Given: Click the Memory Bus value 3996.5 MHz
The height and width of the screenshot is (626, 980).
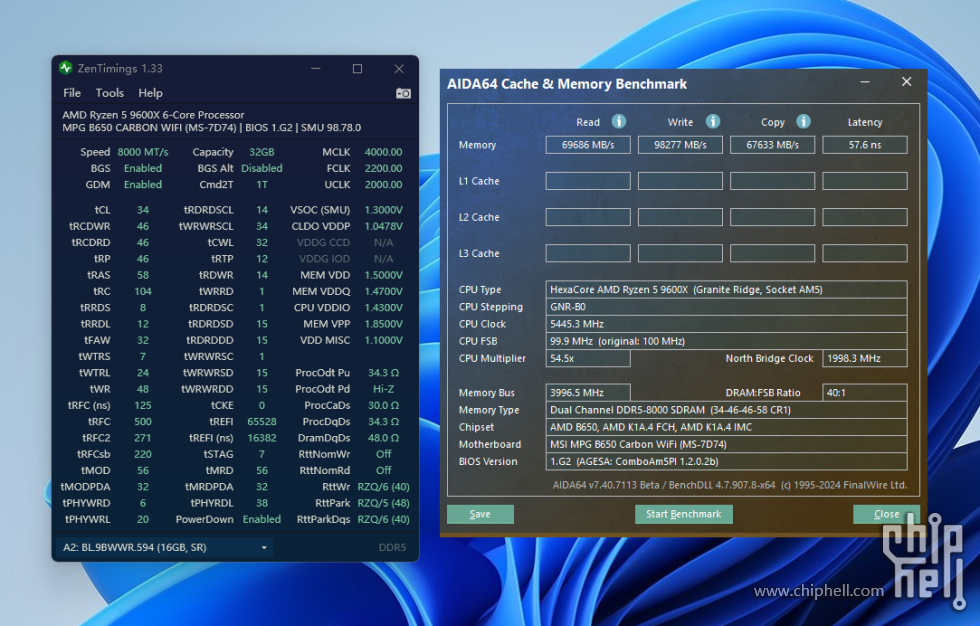Looking at the screenshot, I should click(588, 393).
